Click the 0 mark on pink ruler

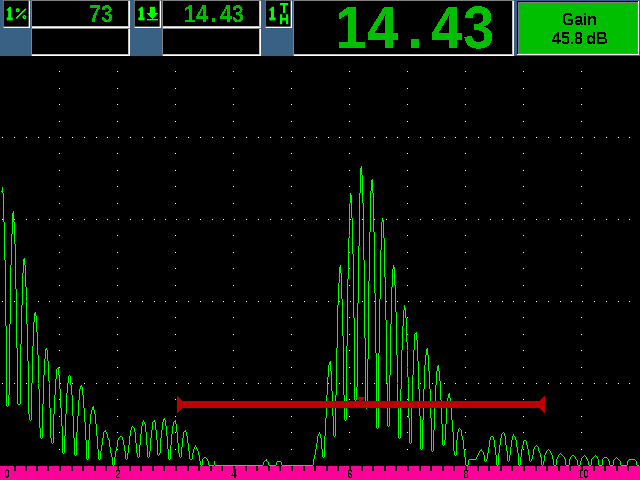click(7, 473)
